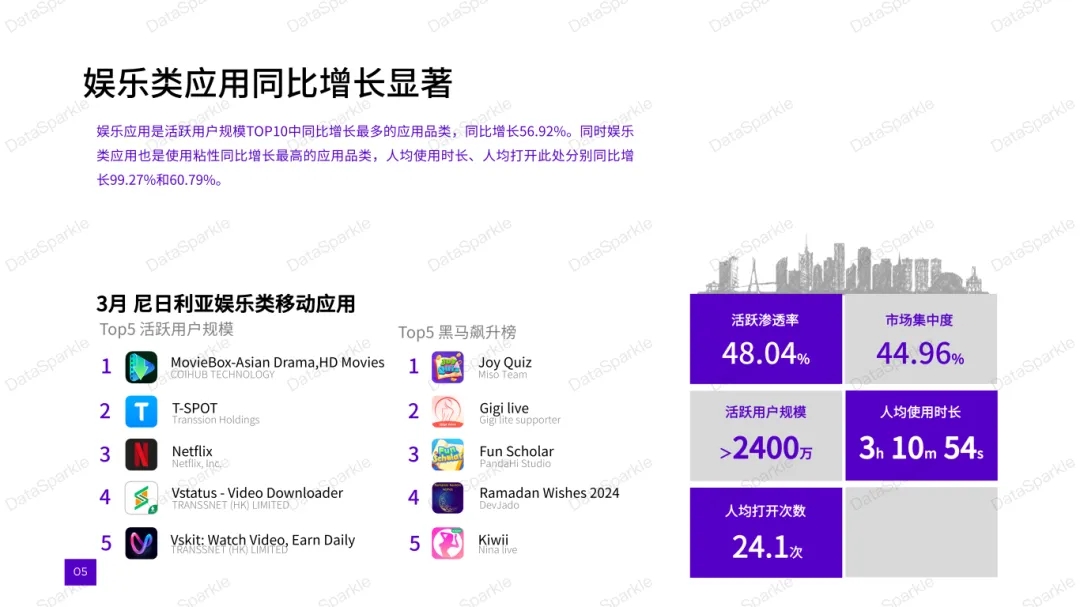Click the Netflix, Inc. developer label

click(x=198, y=464)
